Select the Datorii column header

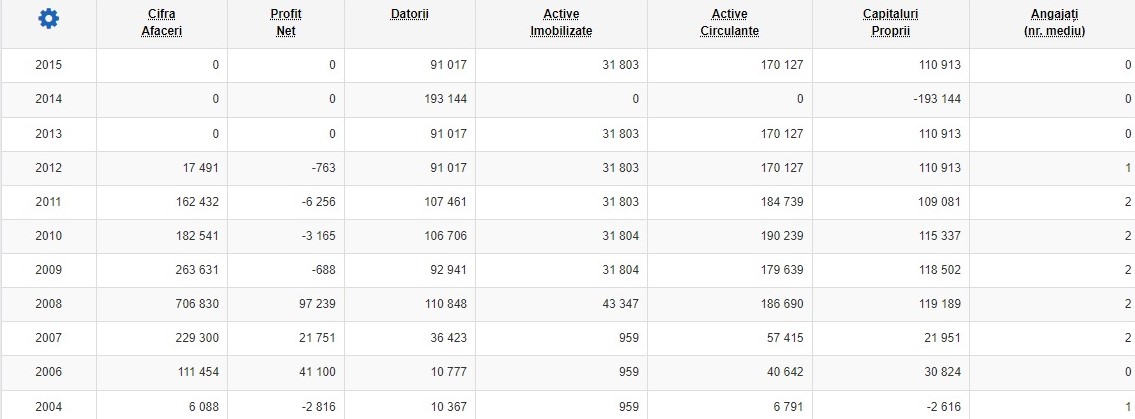point(410,14)
